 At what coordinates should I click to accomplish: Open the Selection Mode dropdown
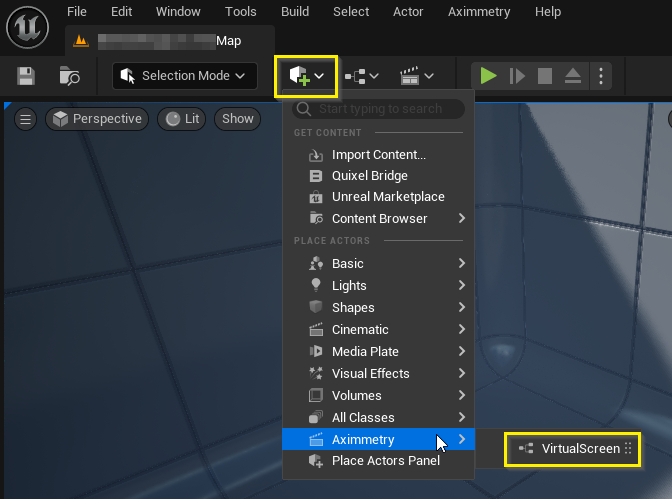[185, 76]
